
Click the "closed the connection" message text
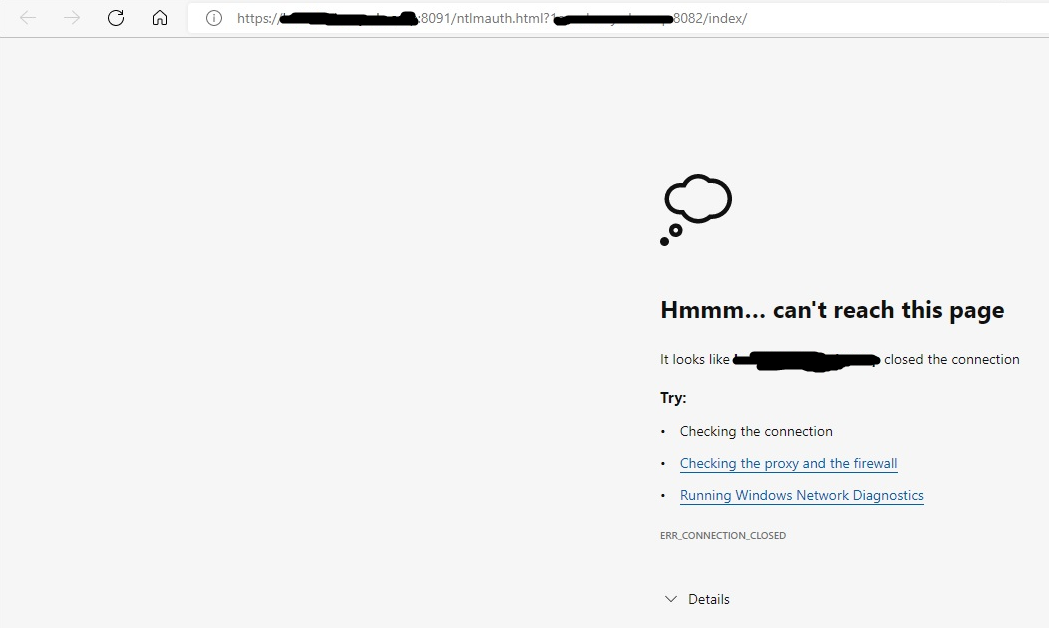click(951, 360)
